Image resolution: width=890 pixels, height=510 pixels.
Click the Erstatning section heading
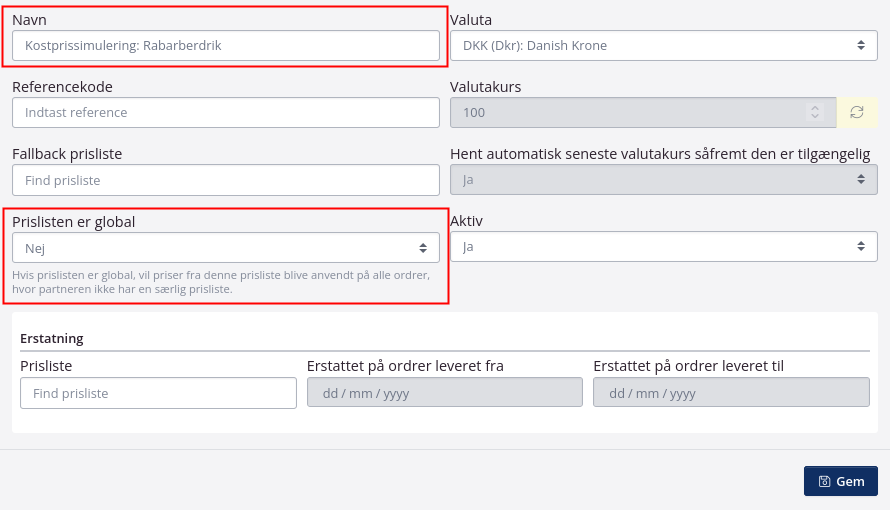pos(51,338)
